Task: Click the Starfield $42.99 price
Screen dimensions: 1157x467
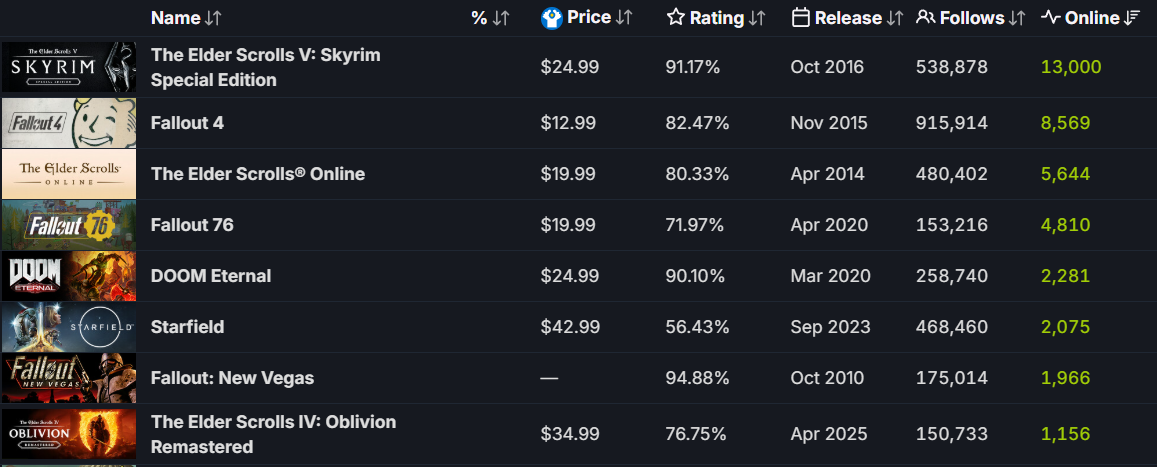Action: (568, 327)
